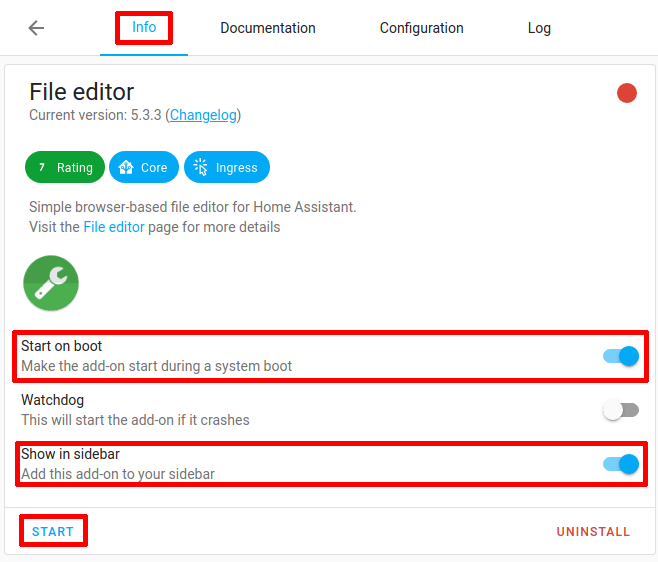658x562 pixels.
Task: Uninstall the File editor add-on
Action: pos(593,531)
